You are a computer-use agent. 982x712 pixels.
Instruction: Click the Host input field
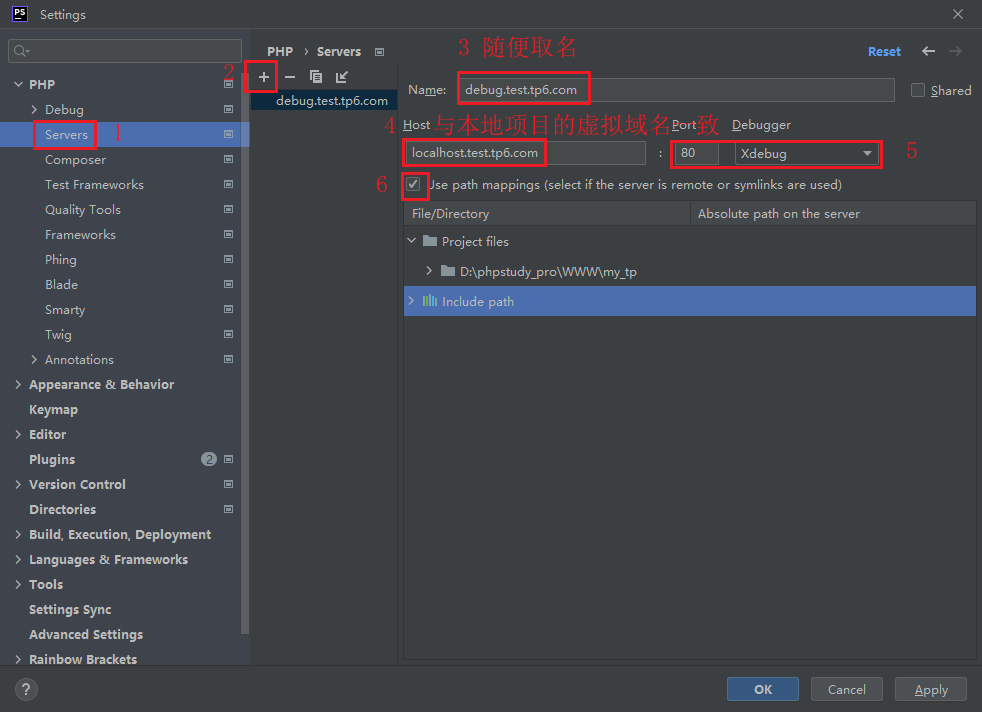point(525,153)
